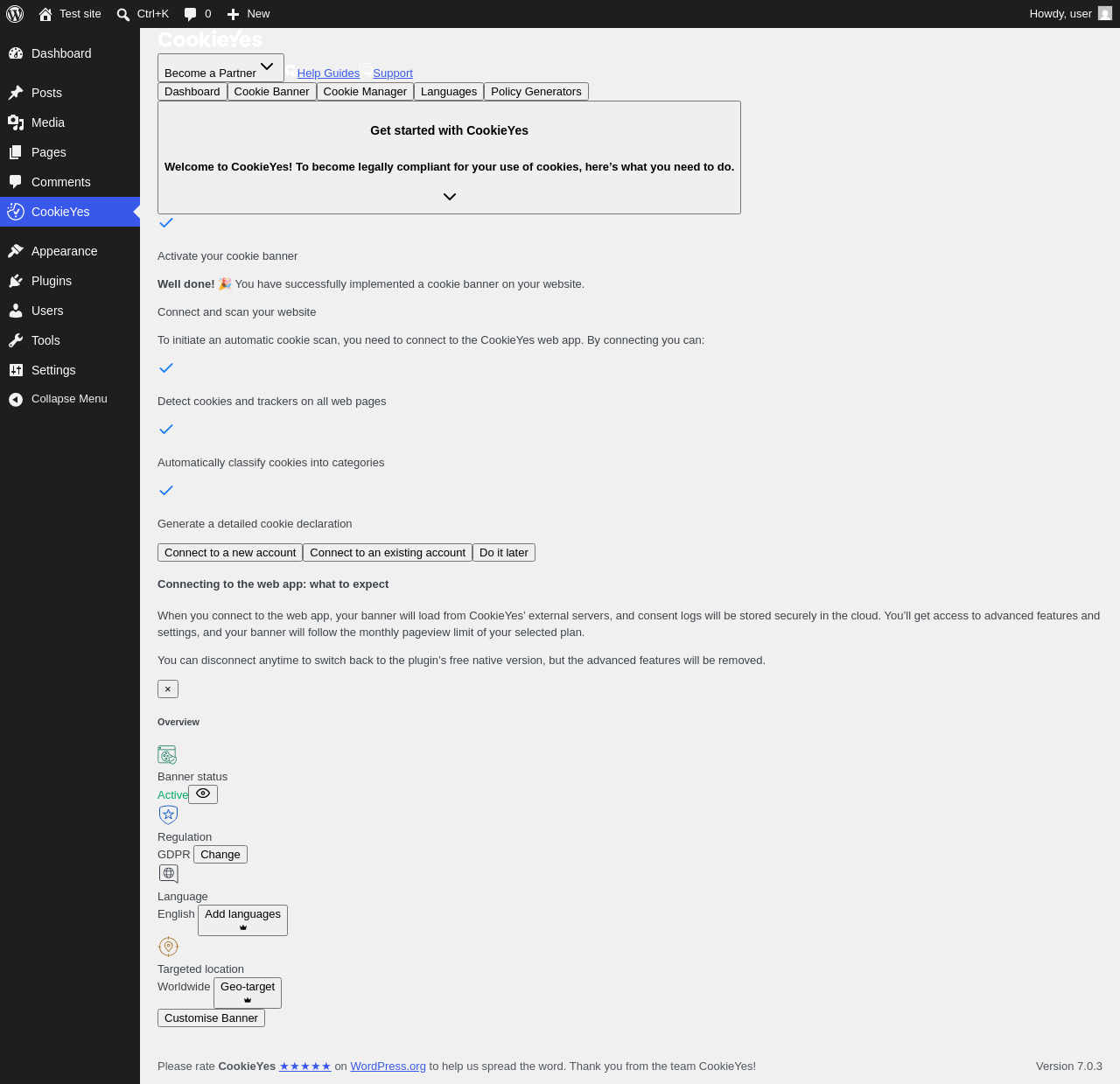Image resolution: width=1120 pixels, height=1084 pixels.
Task: Click the WordPress logo icon
Action: click(x=15, y=14)
